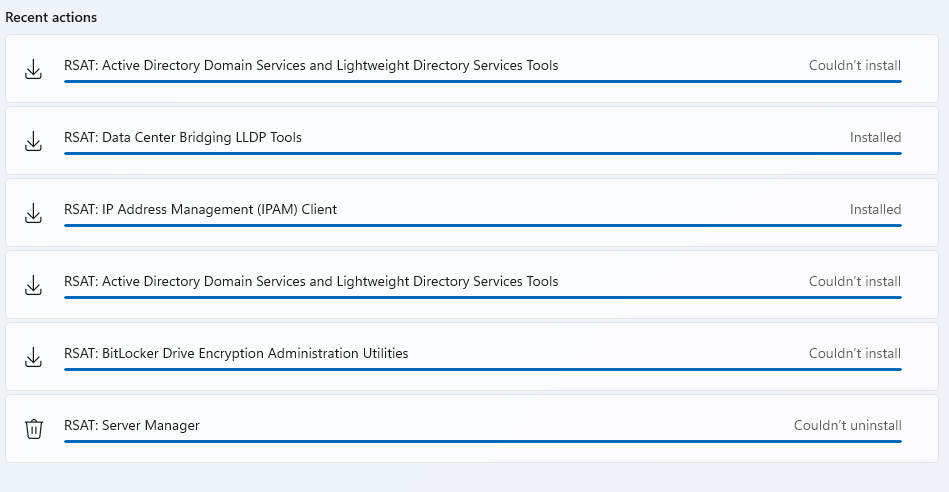The height and width of the screenshot is (492, 949).
Task: Click the download icon for BitLocker Administration Utilities
Action: click(33, 357)
